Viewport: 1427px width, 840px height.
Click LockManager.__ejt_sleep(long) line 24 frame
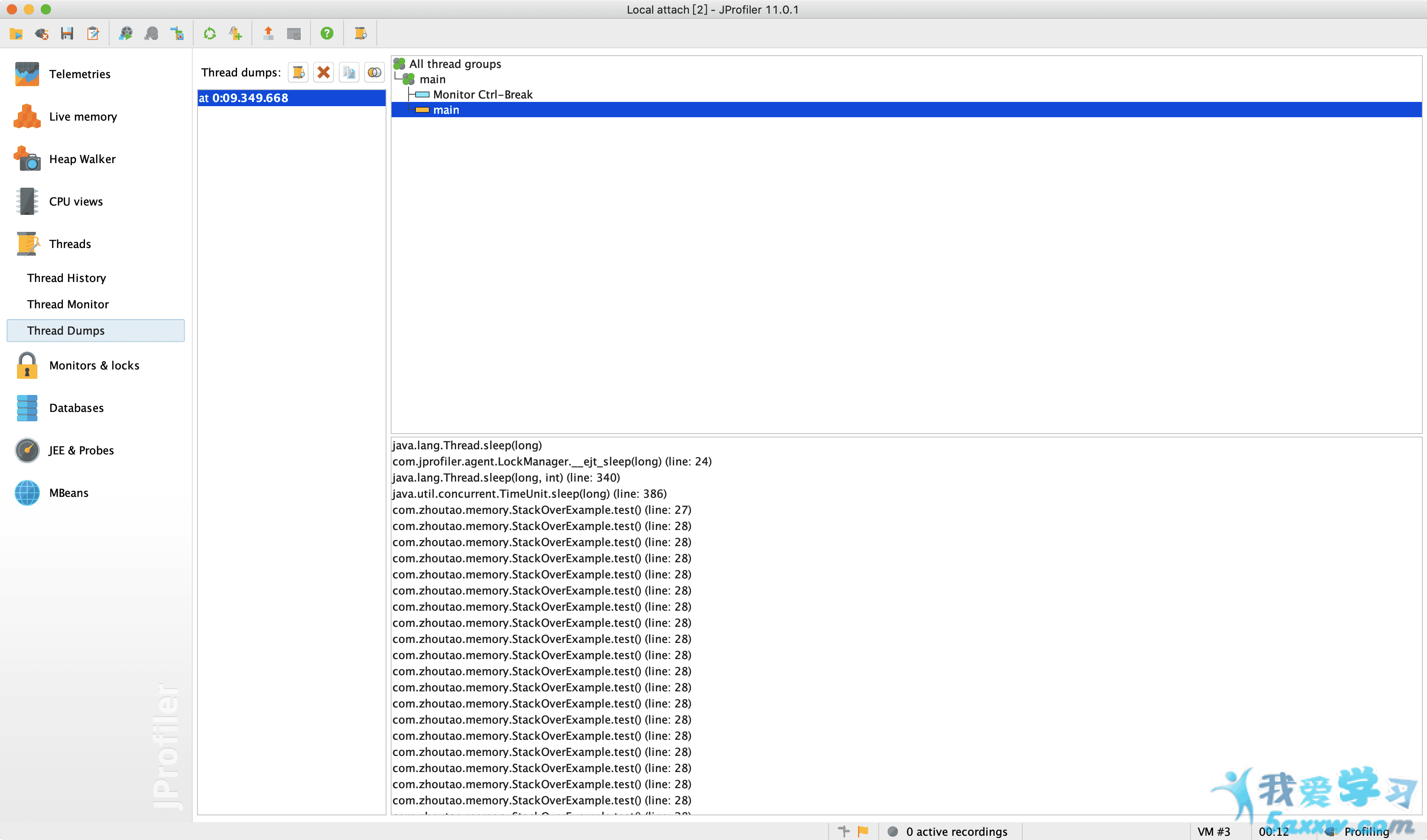pyautogui.click(x=552, y=461)
